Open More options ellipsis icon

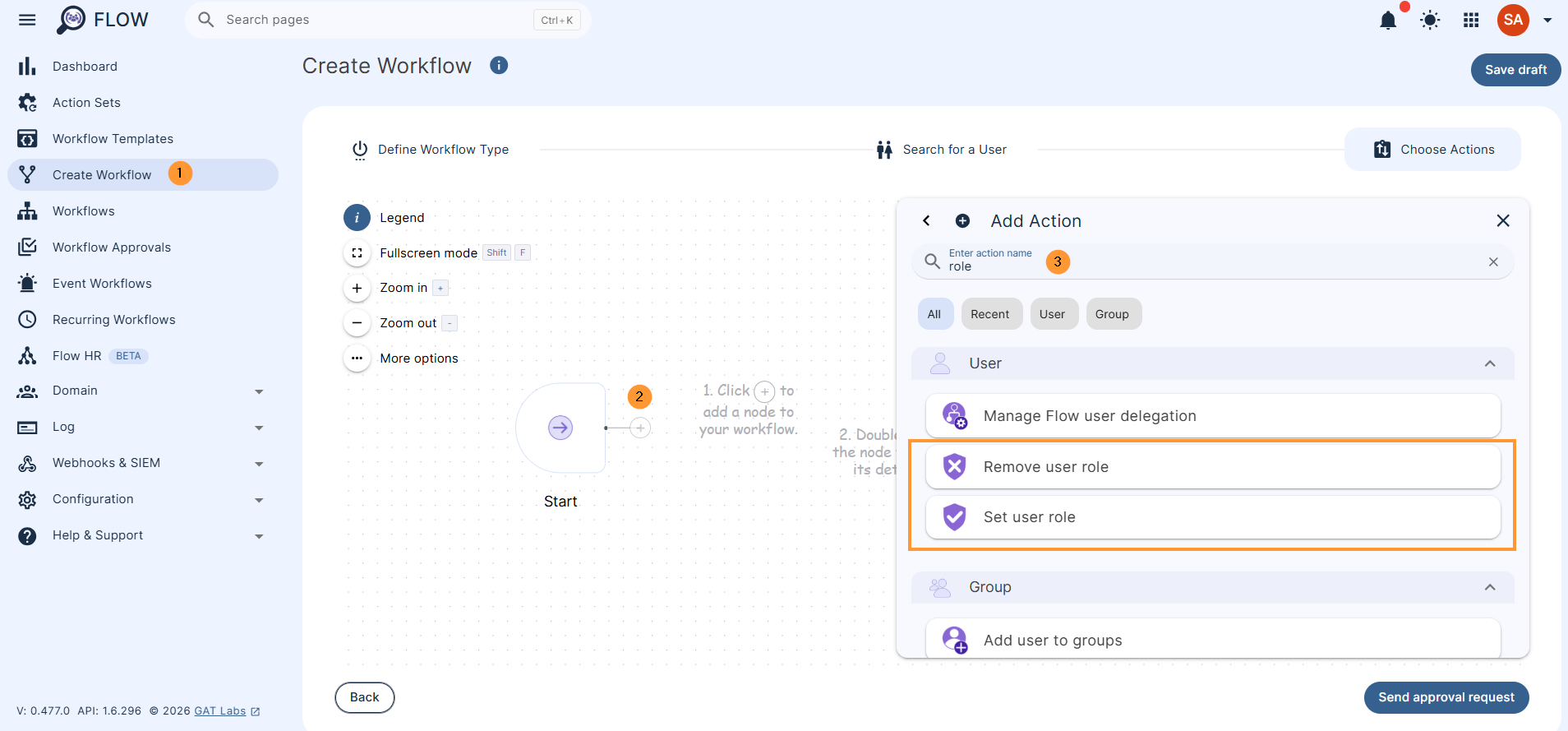[357, 359]
